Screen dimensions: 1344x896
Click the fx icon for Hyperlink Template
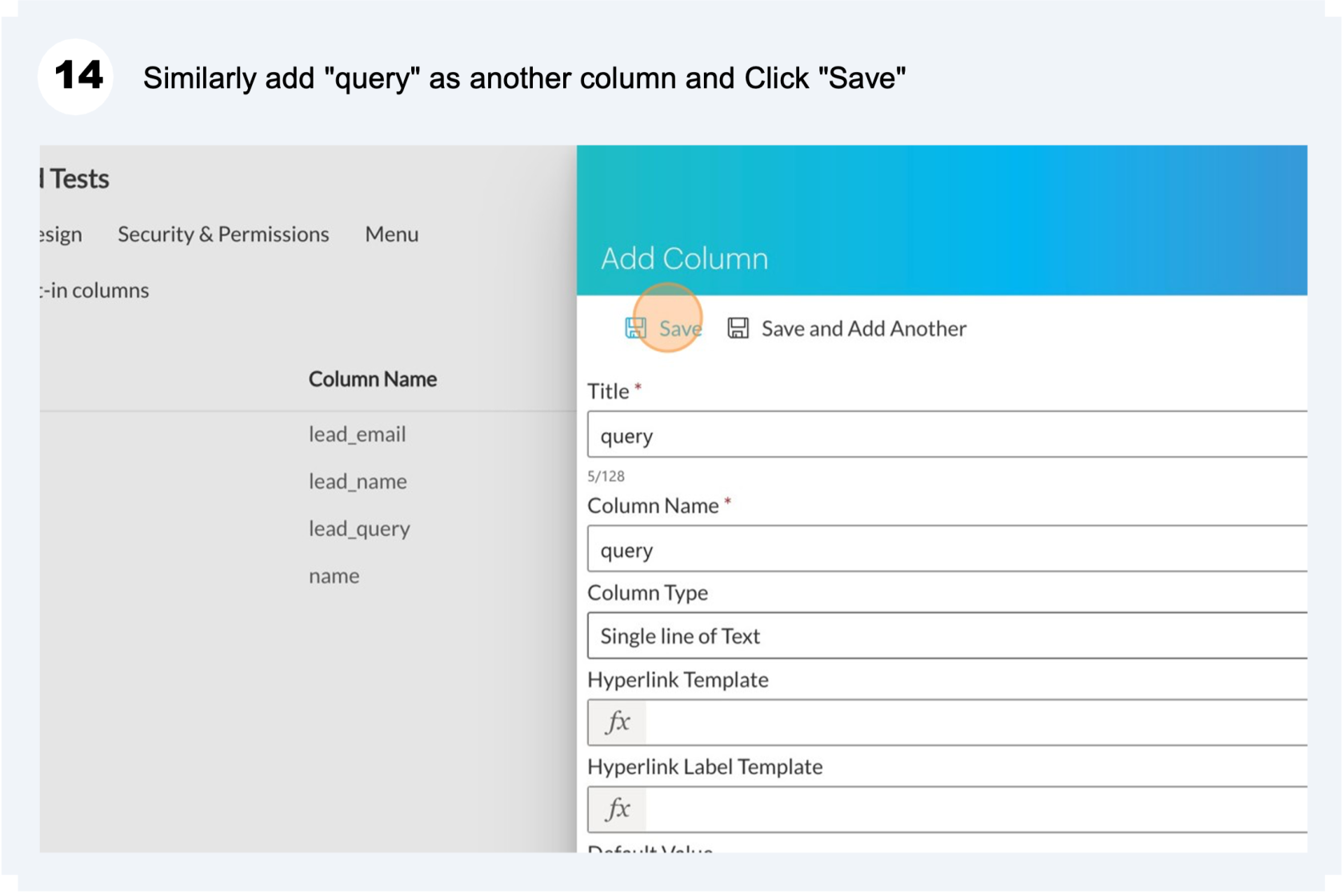tap(617, 722)
